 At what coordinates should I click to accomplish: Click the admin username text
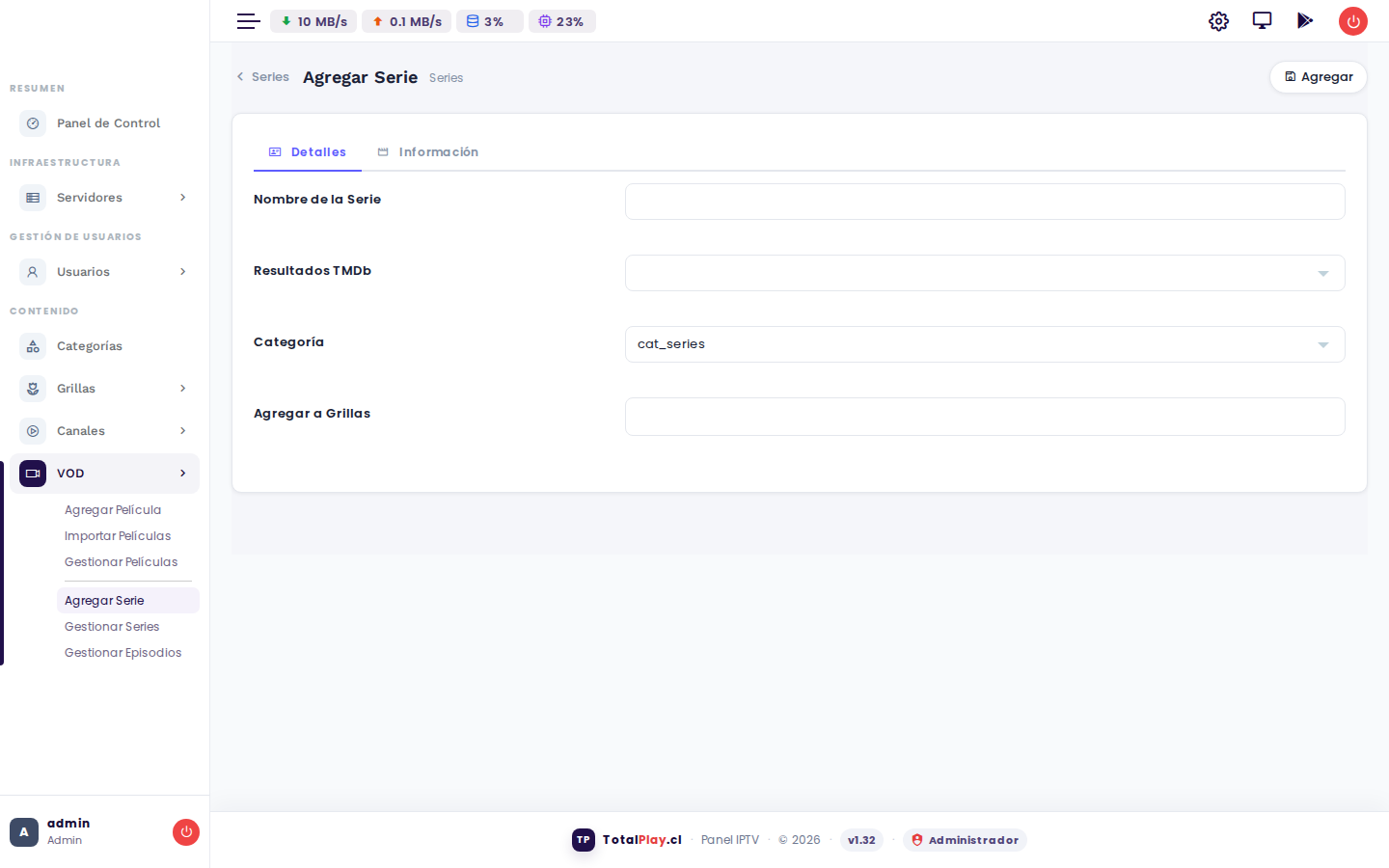(68, 823)
